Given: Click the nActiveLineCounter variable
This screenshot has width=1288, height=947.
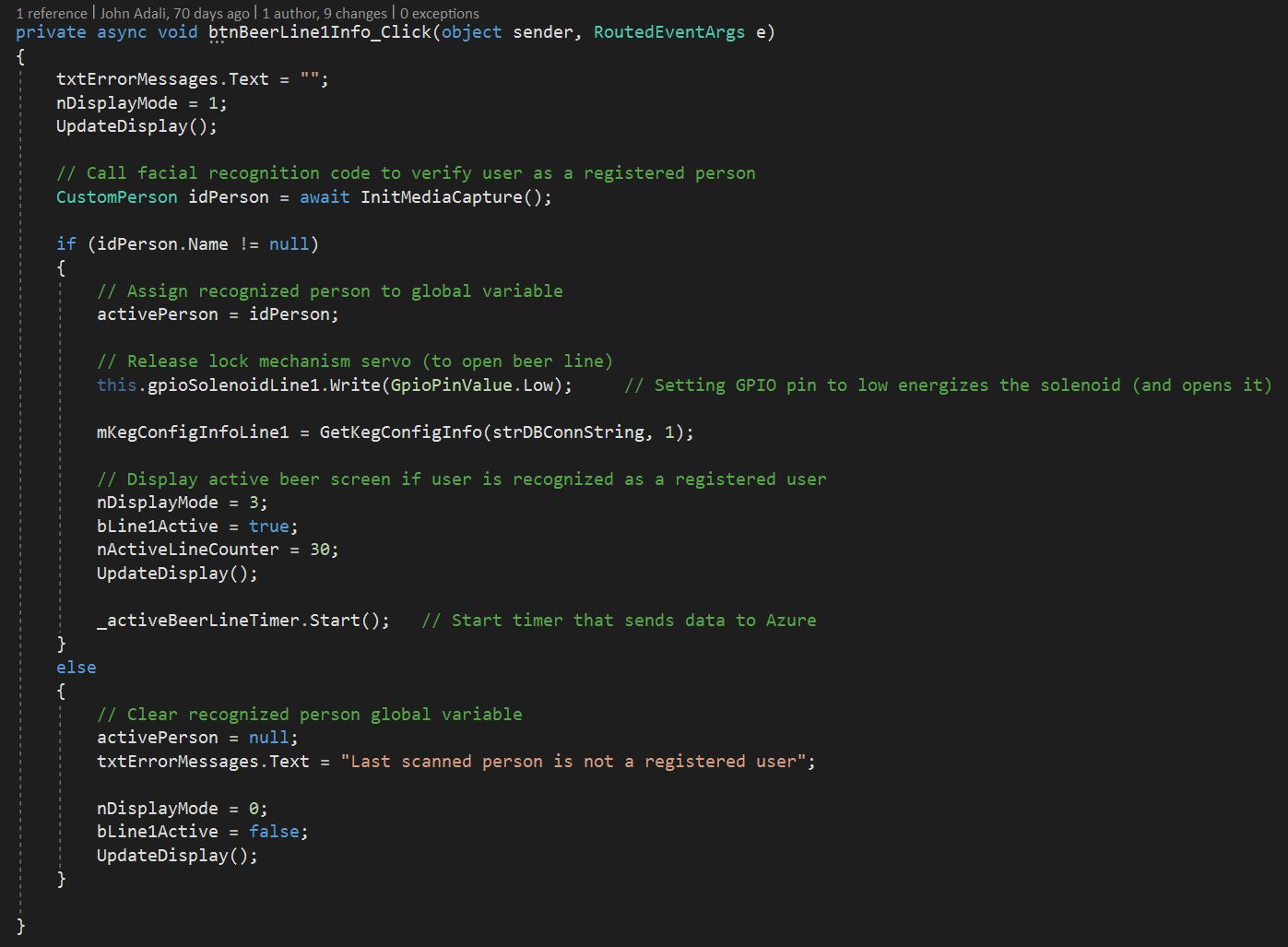Looking at the screenshot, I should (187, 550).
